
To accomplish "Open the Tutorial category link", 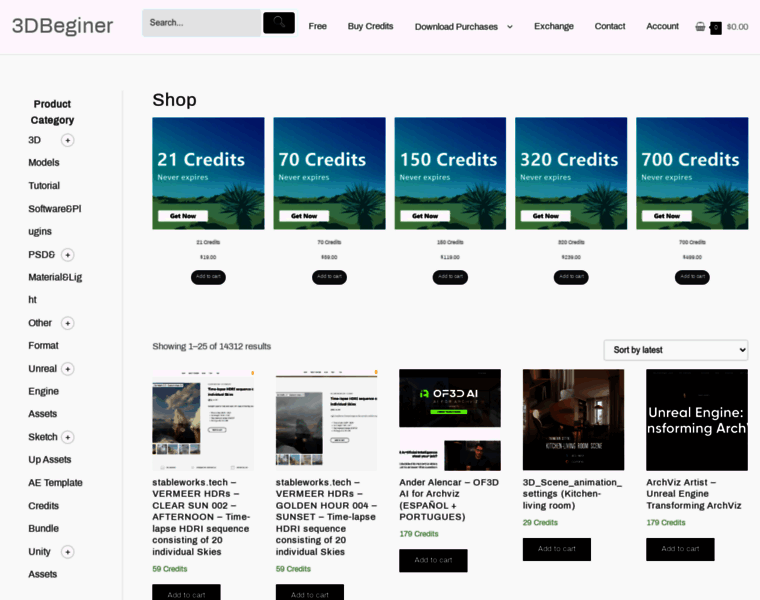I will pyautogui.click(x=44, y=186).
